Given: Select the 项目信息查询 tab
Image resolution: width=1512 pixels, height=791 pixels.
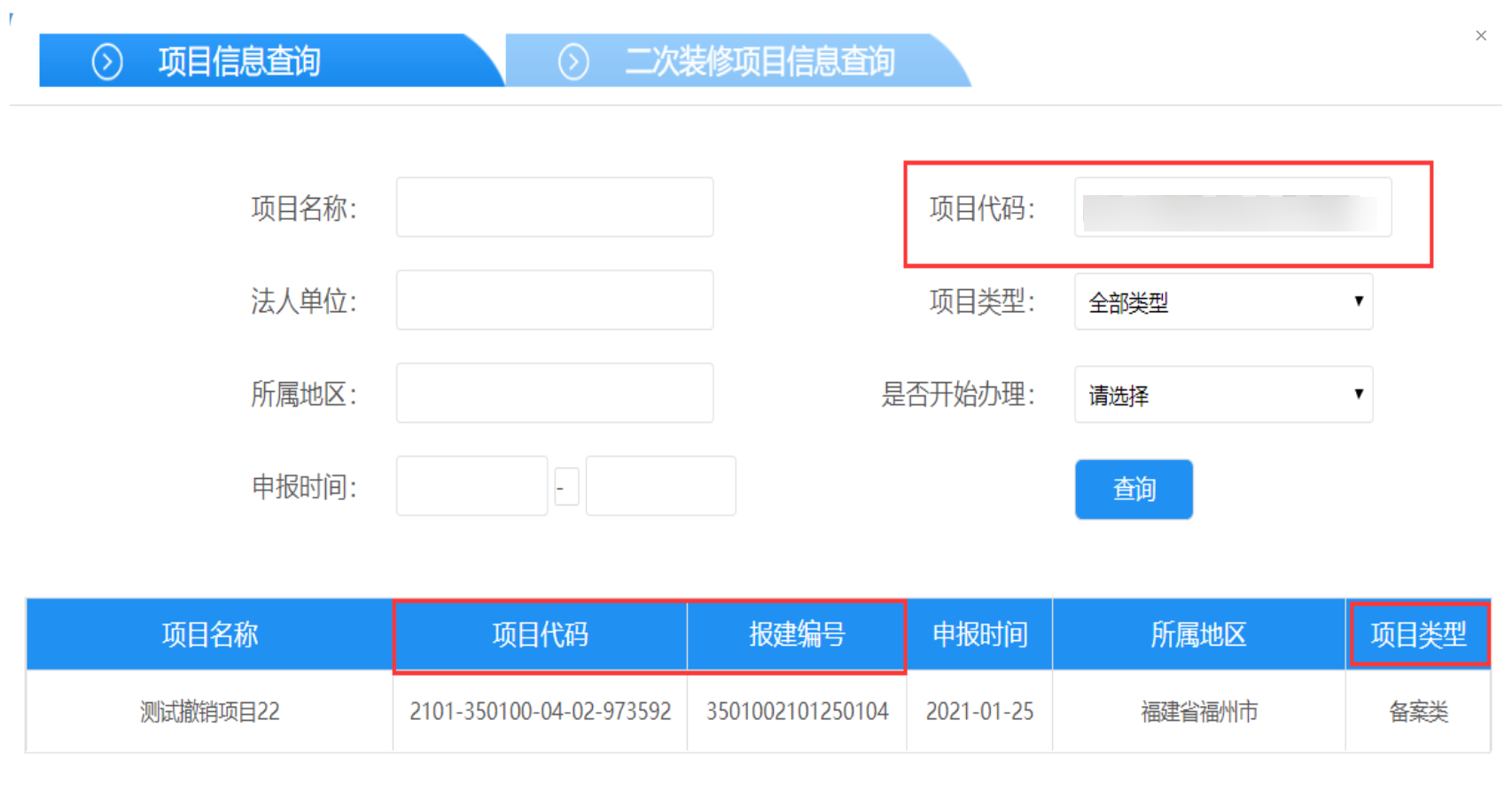Looking at the screenshot, I should click(x=272, y=60).
